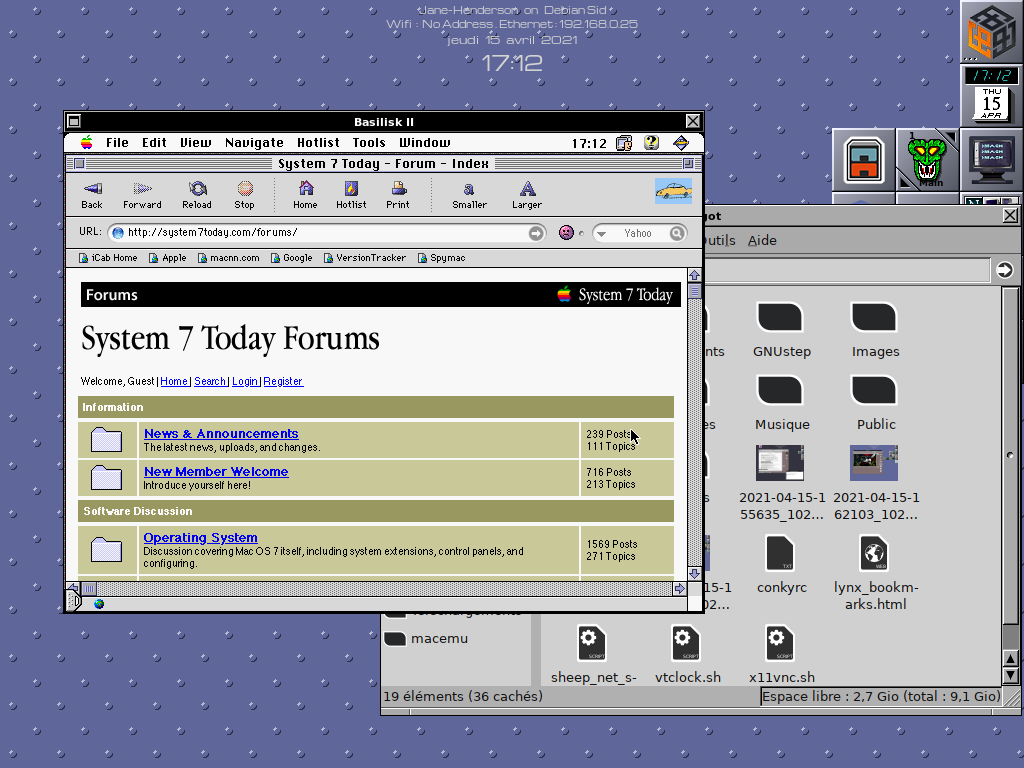Click the Yahoo search magnifier icon
Screen dimensions: 1024x768
point(677,233)
